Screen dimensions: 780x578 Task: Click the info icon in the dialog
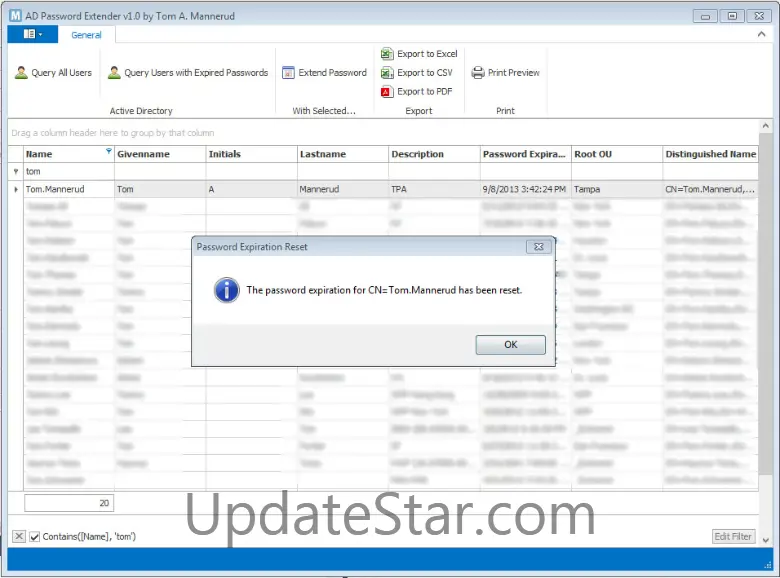[226, 290]
